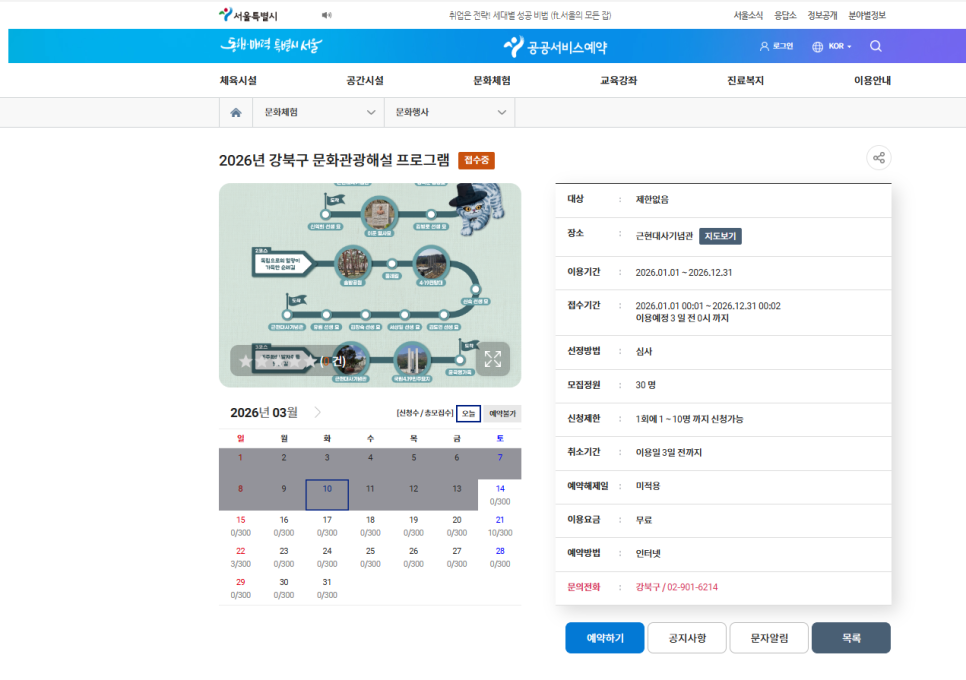Expand the course map to fullscreen

pos(492,359)
